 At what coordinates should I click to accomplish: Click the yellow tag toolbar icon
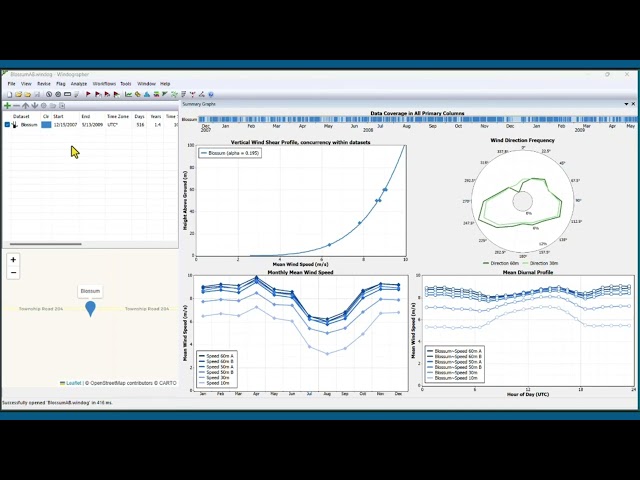(138, 94)
